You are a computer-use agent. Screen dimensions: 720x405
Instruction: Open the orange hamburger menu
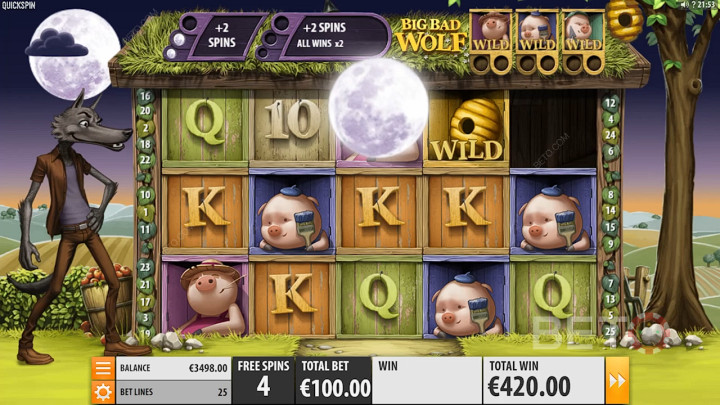click(x=103, y=368)
